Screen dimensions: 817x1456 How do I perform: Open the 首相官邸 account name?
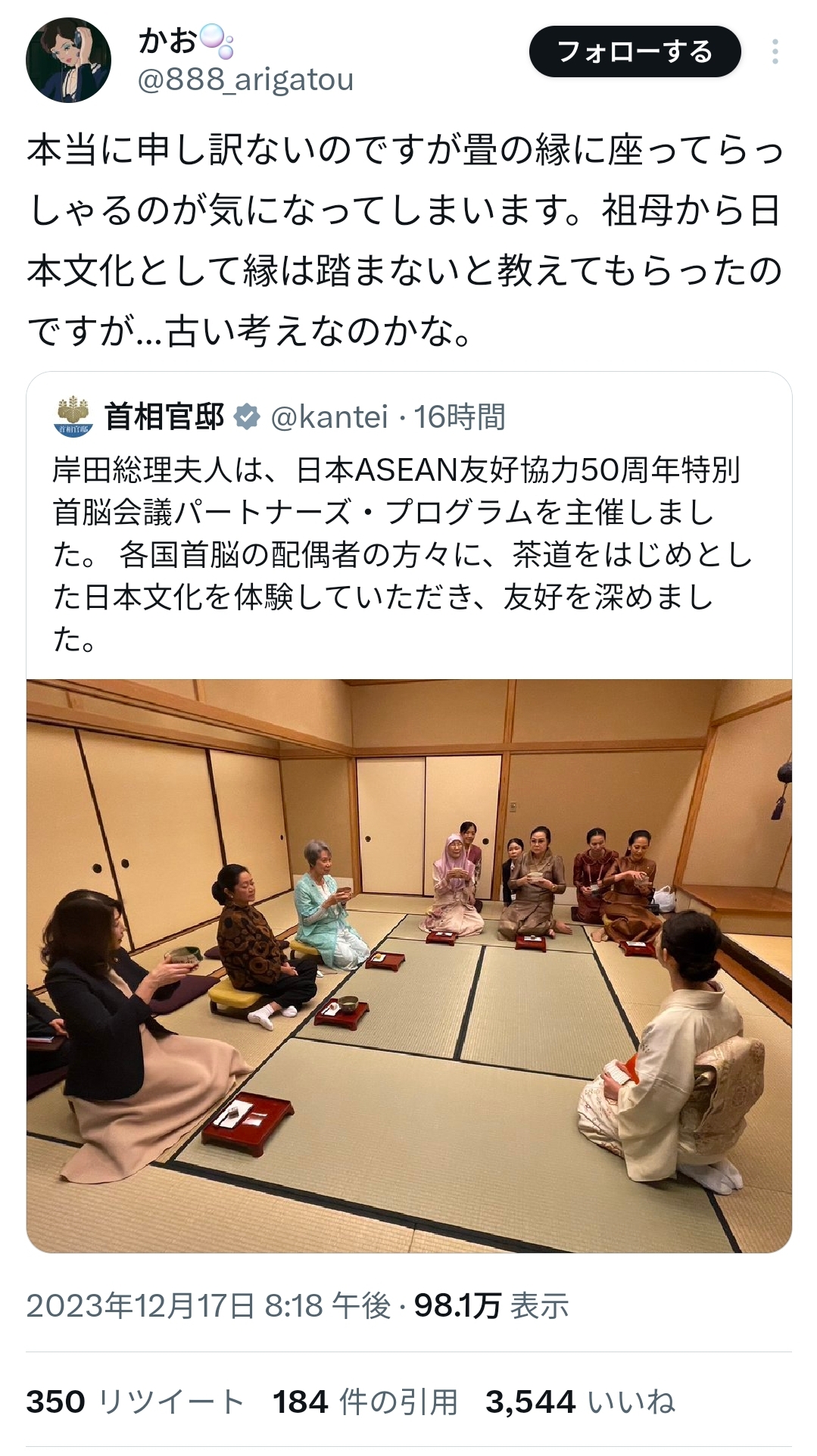click(164, 417)
